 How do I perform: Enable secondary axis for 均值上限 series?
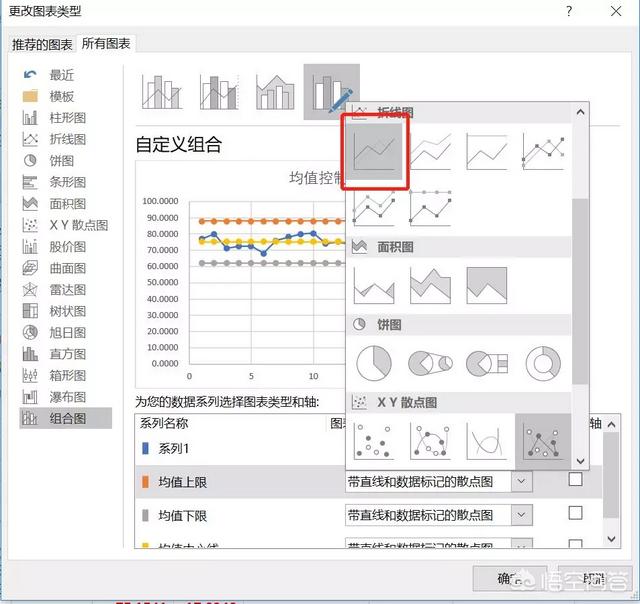coord(575,480)
